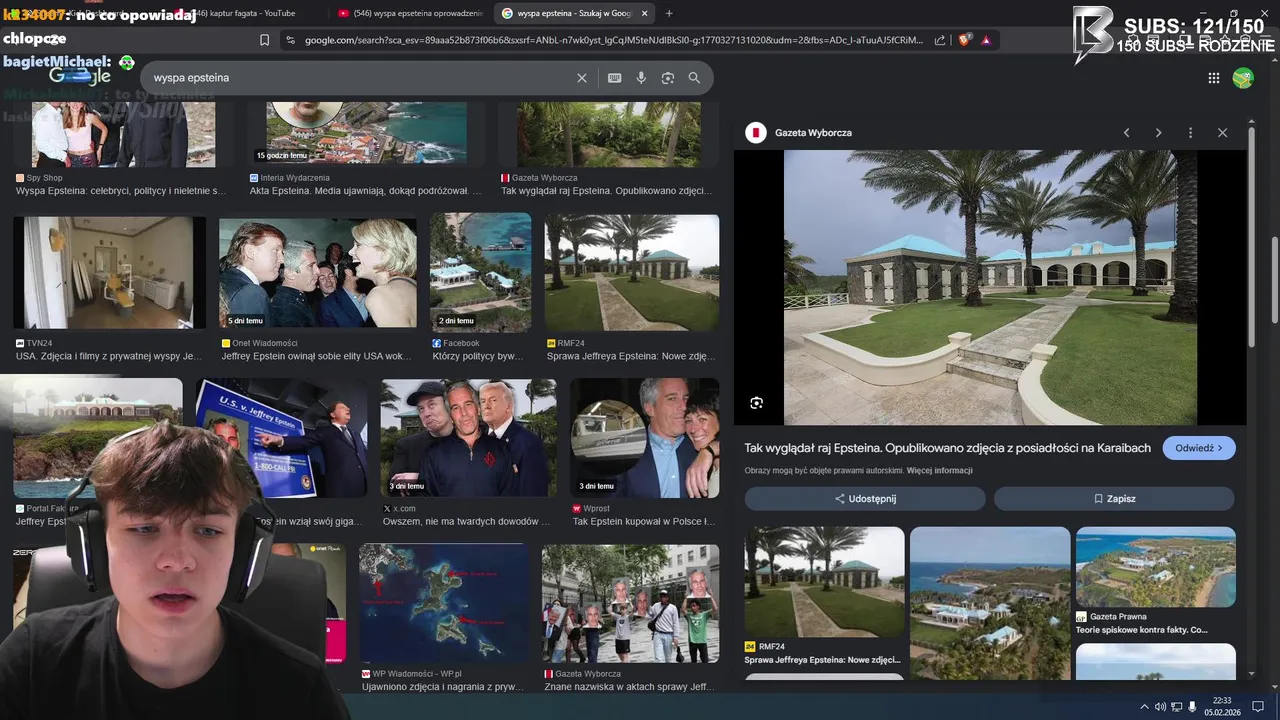This screenshot has height=720, width=1280.
Task: Open the volume control in the taskbar
Action: [1160, 707]
